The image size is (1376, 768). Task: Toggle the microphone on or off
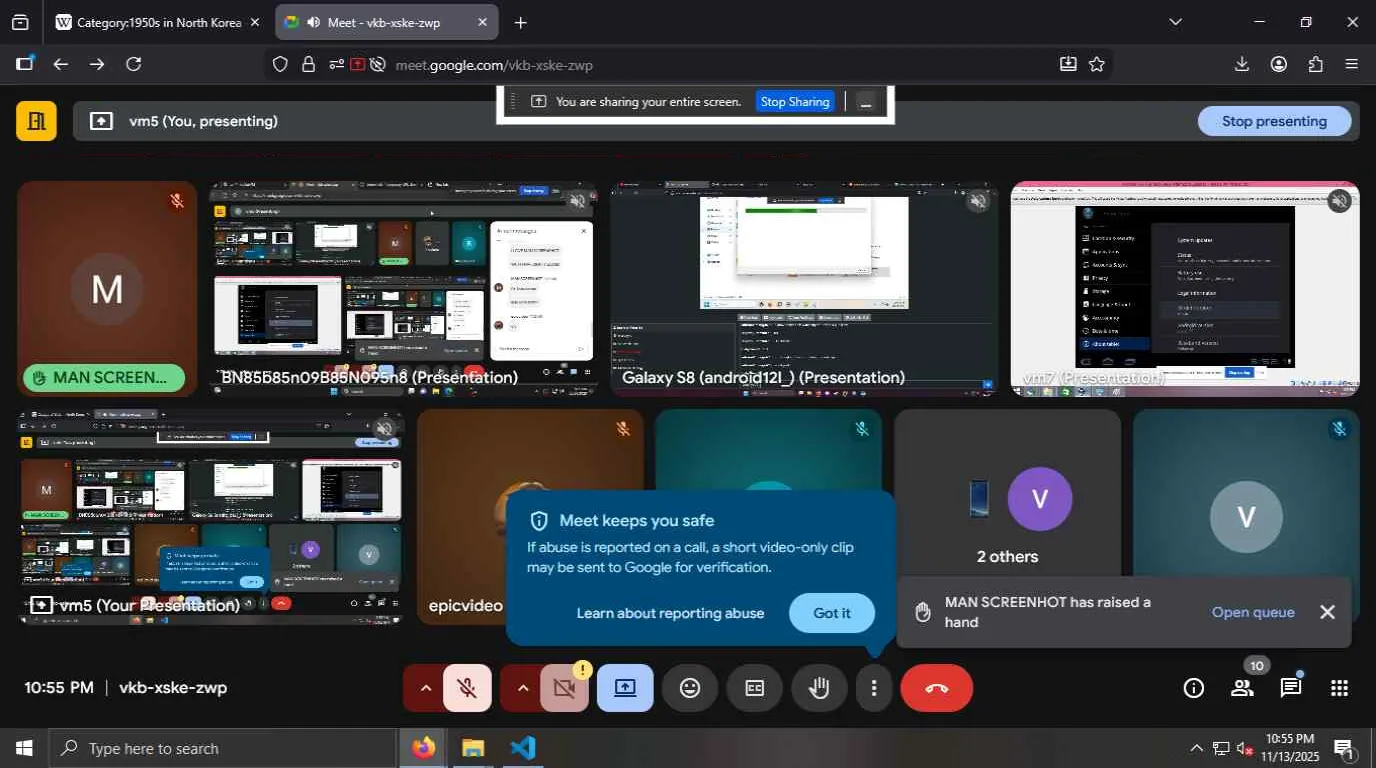pos(466,688)
